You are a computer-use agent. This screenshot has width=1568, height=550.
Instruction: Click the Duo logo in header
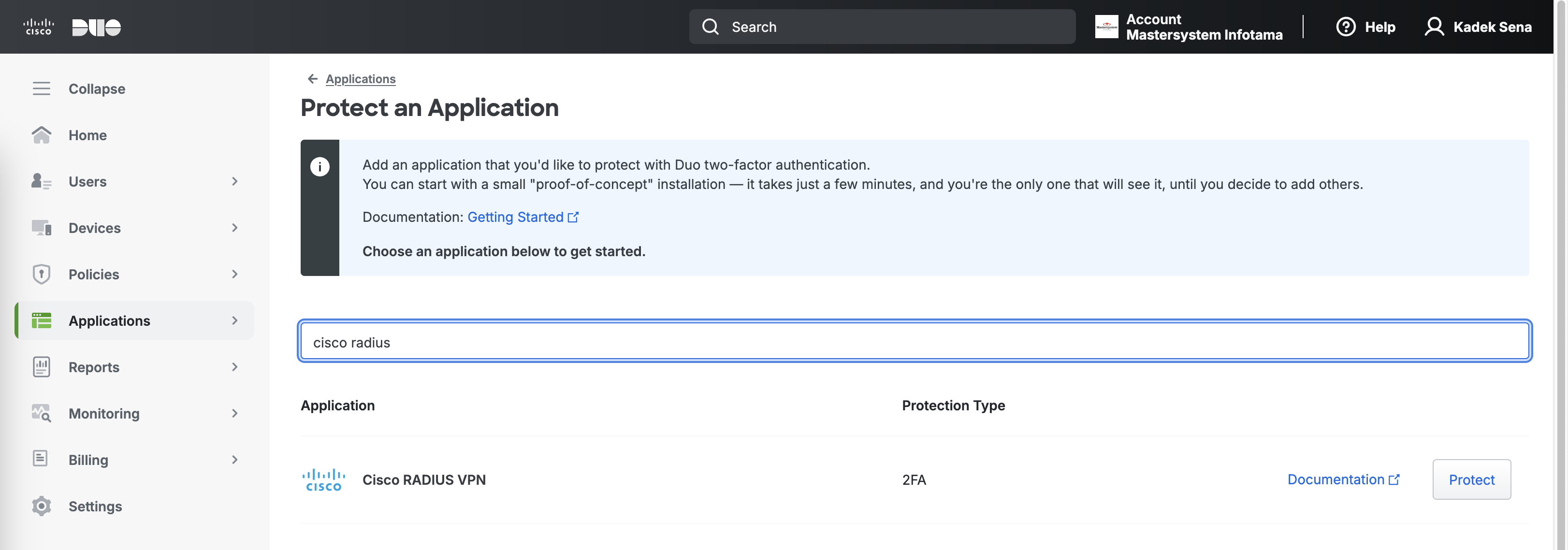(96, 28)
